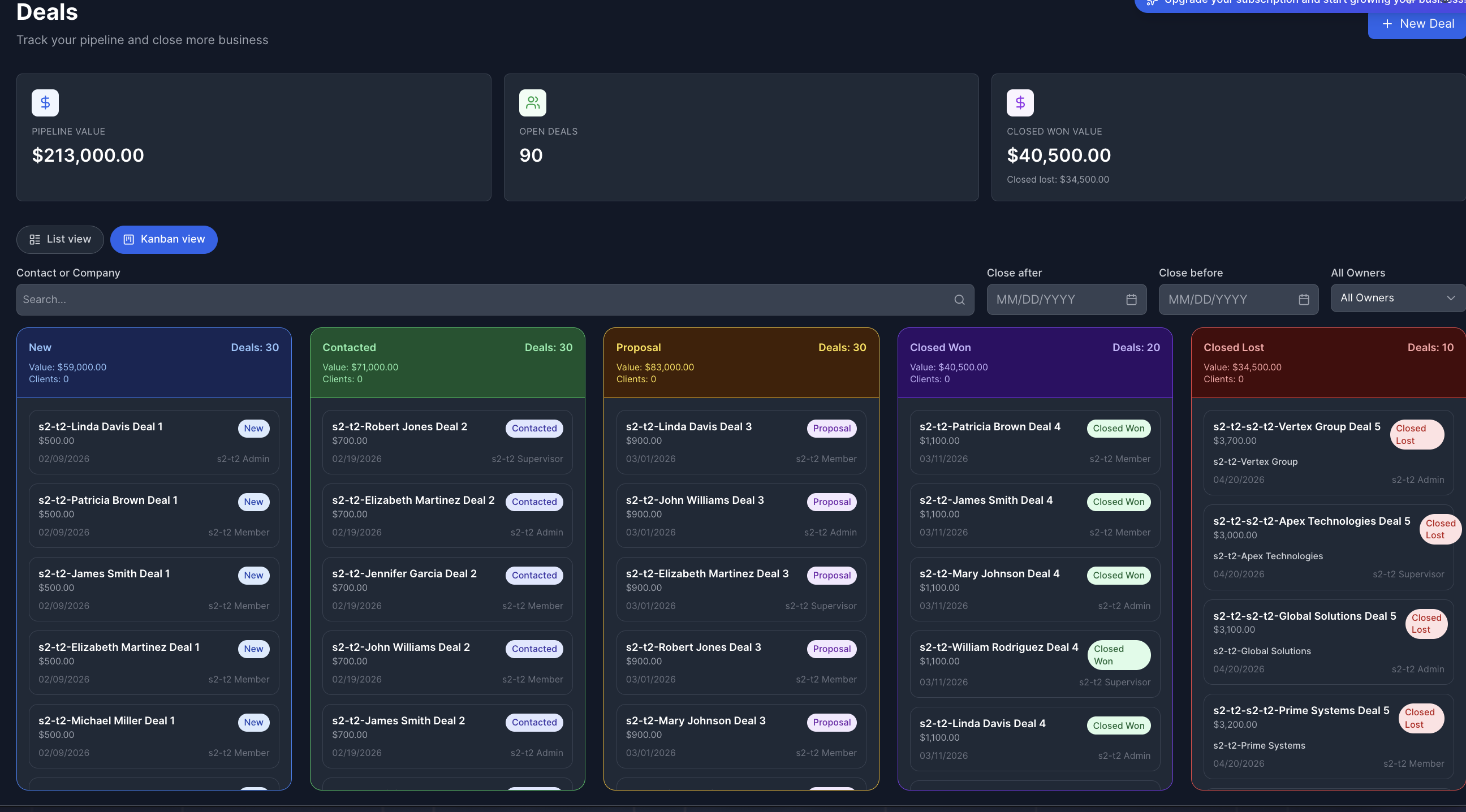
Task: Switch to Kanban view
Action: pos(164,240)
